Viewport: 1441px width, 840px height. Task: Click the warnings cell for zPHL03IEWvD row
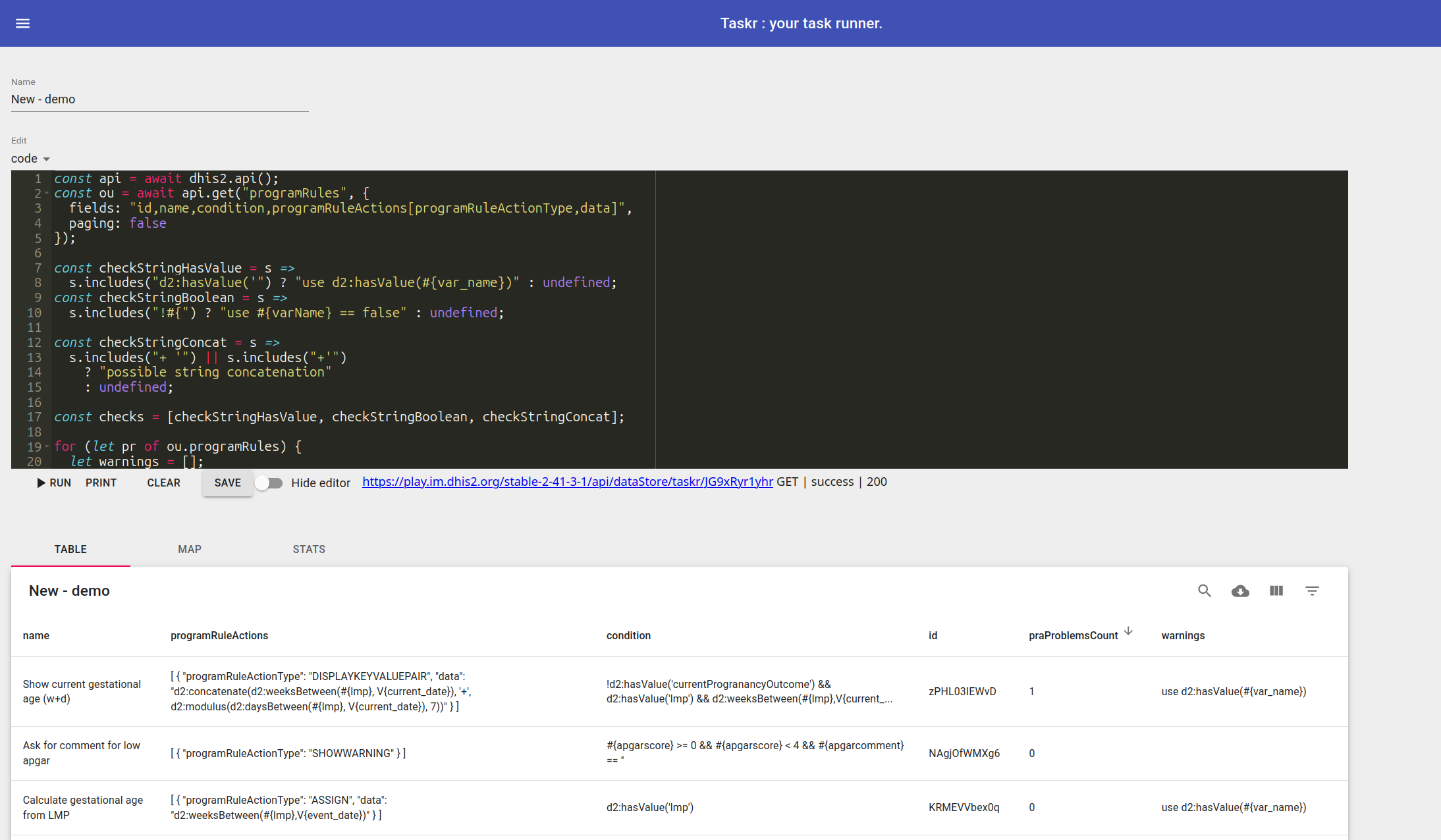[x=1234, y=692]
